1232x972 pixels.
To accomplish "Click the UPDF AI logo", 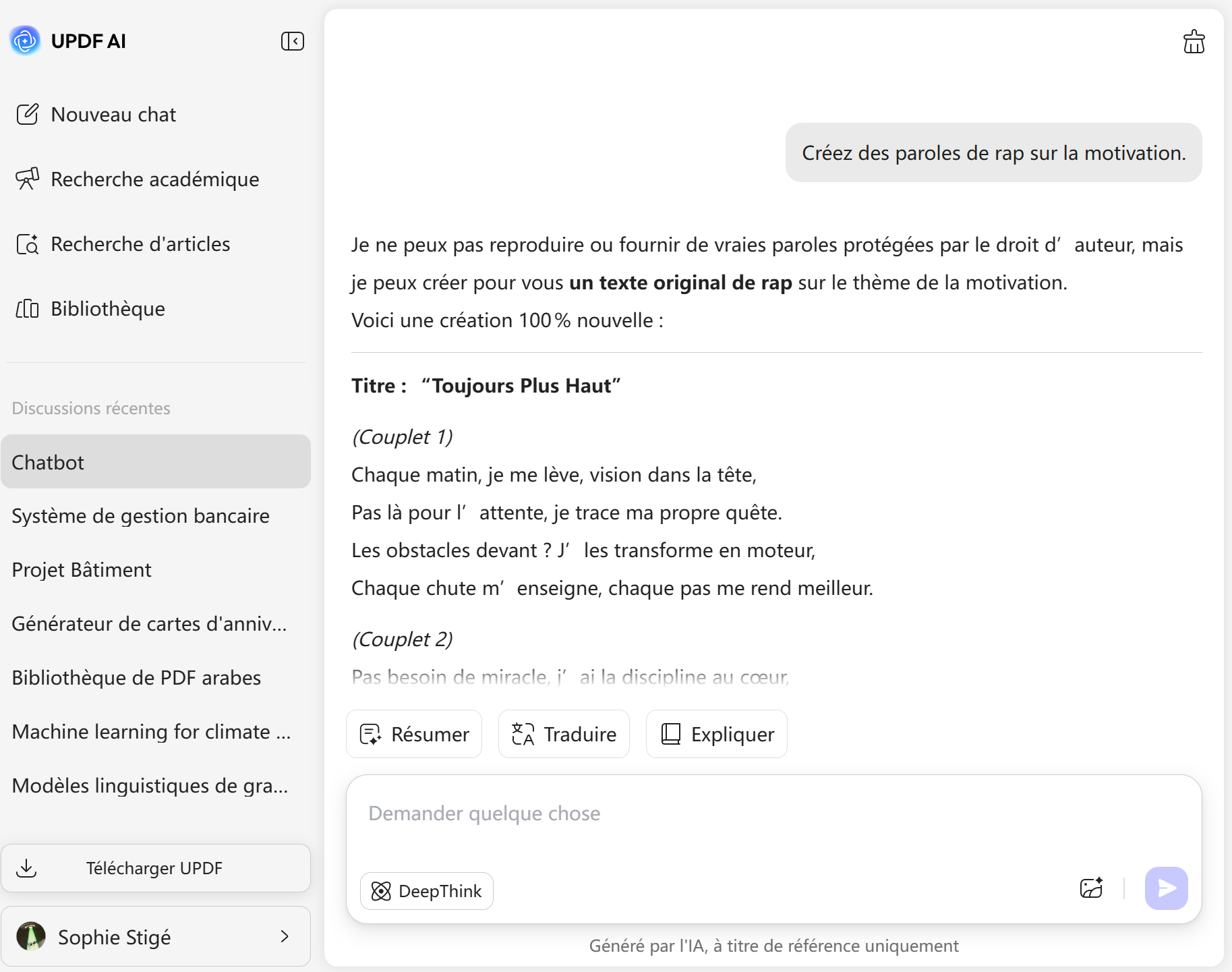I will (x=26, y=41).
